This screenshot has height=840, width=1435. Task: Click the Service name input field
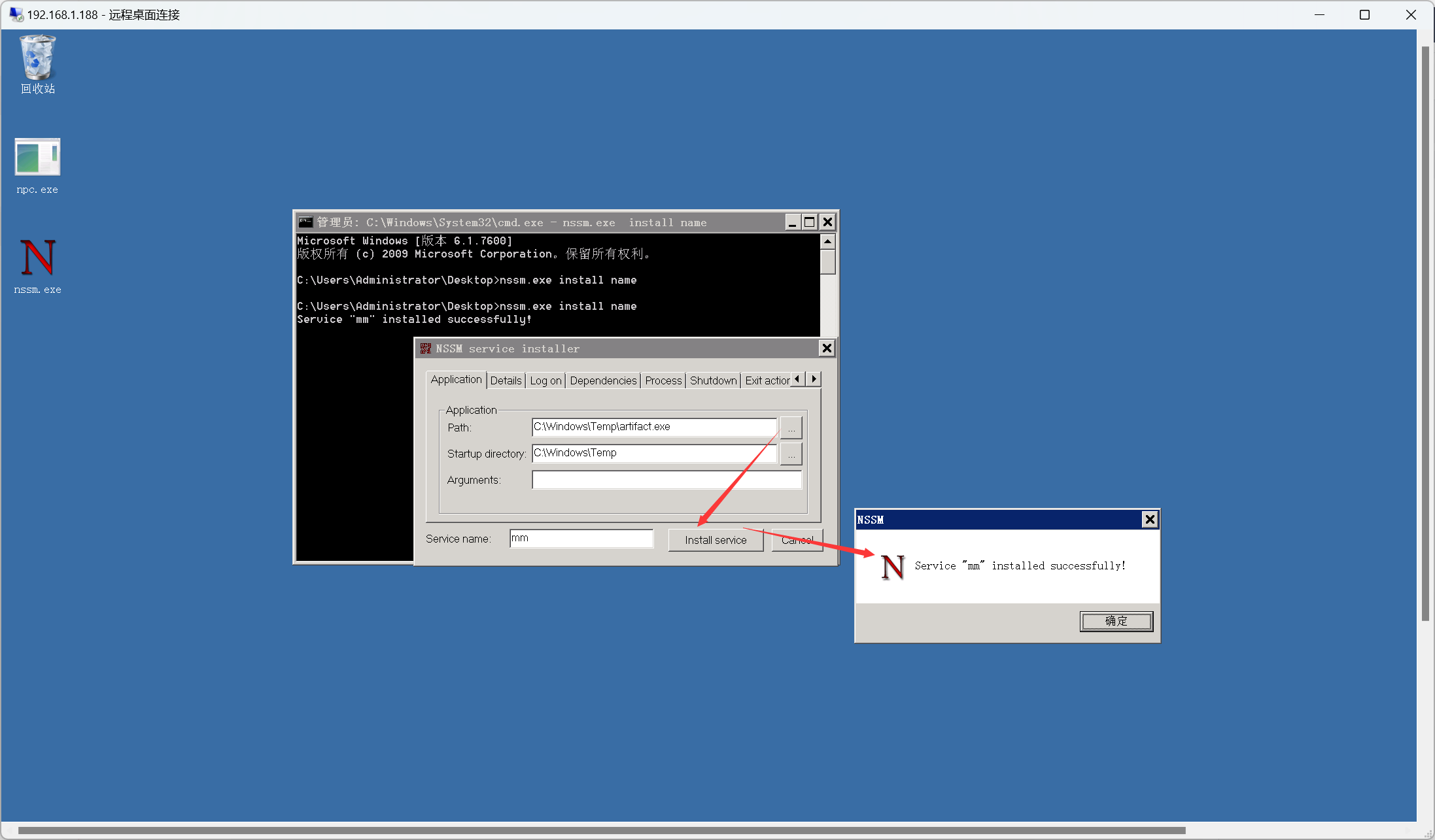coord(581,539)
